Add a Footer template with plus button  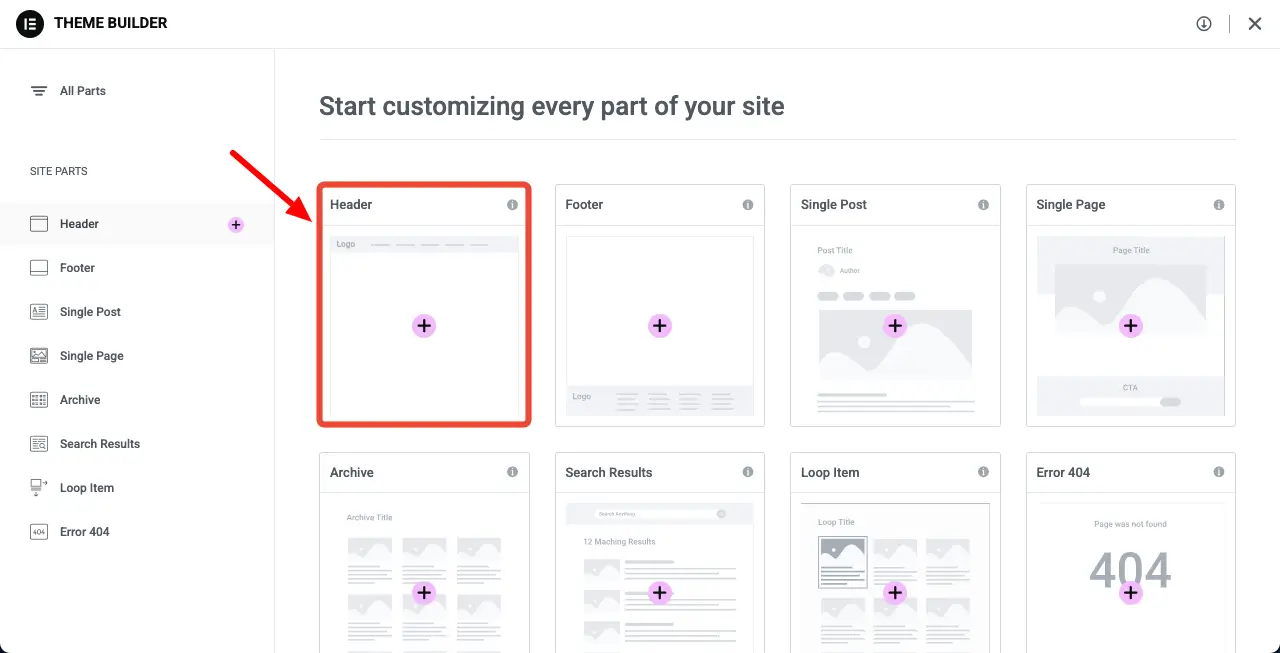point(659,326)
